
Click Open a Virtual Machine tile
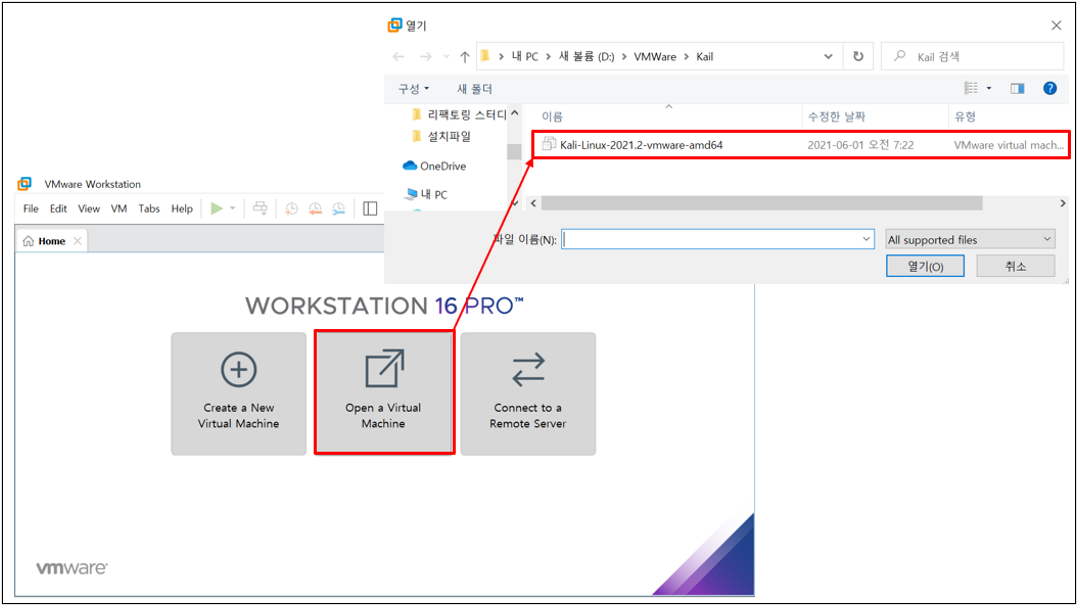(384, 394)
